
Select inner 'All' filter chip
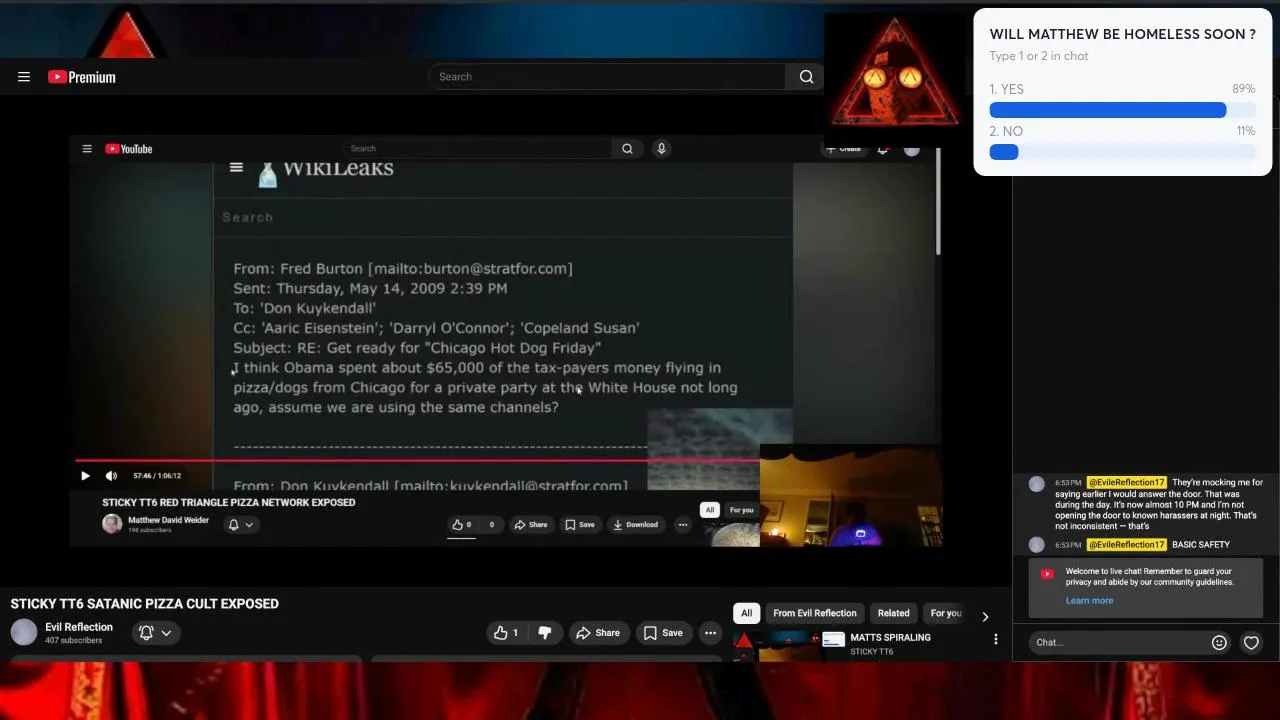(x=709, y=510)
